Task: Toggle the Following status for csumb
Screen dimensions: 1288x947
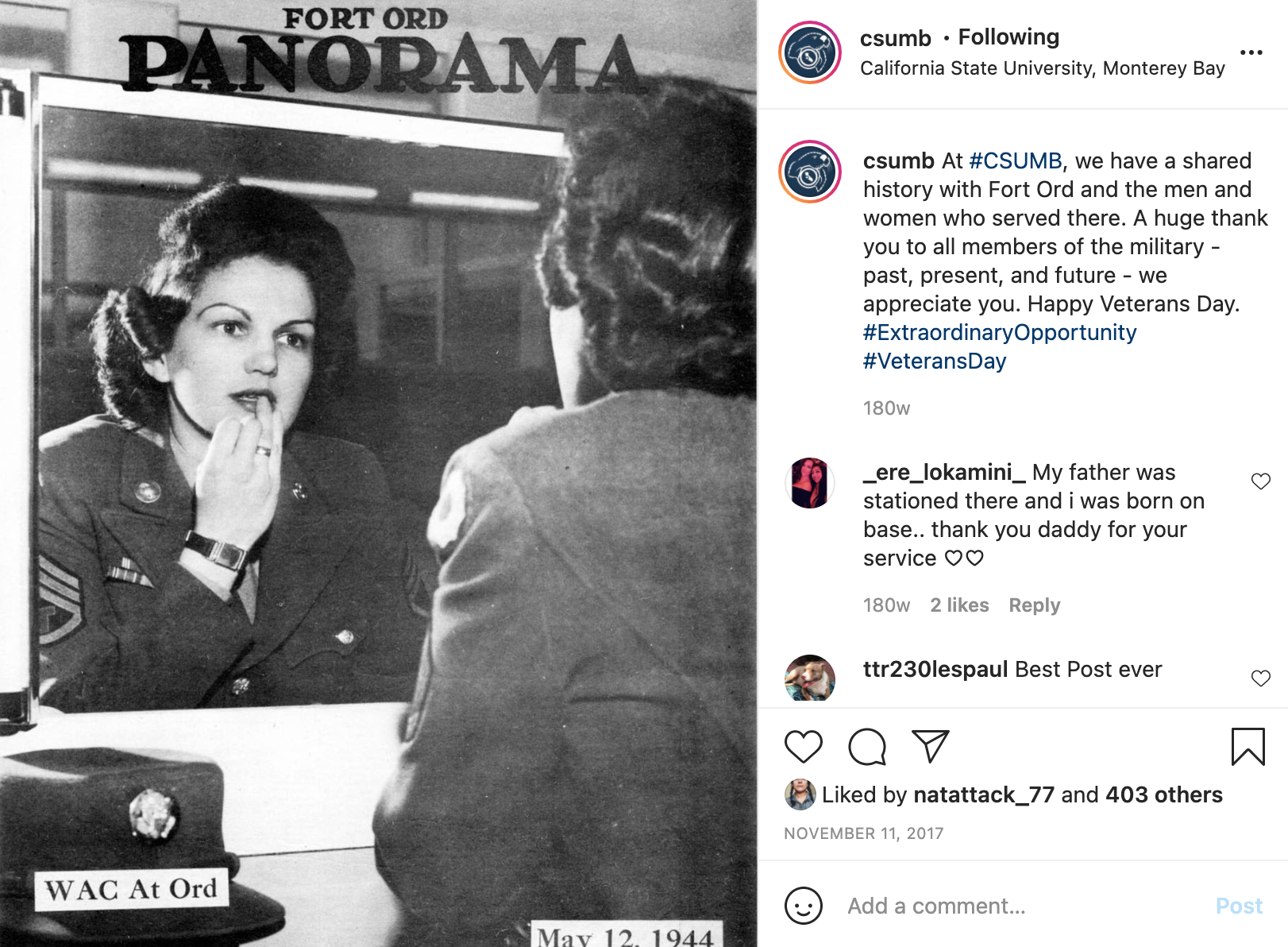Action: point(1008,37)
